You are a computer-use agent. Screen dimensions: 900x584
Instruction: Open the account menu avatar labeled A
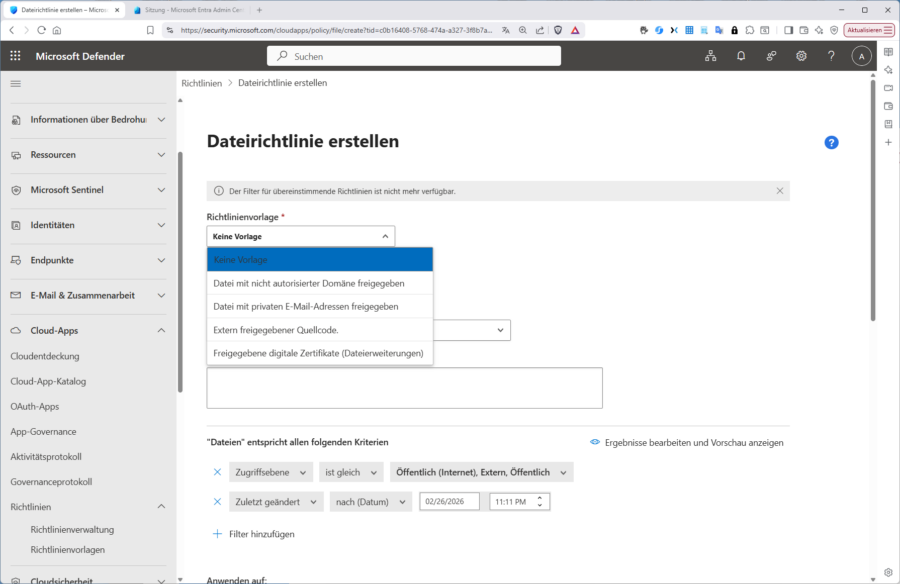(861, 55)
